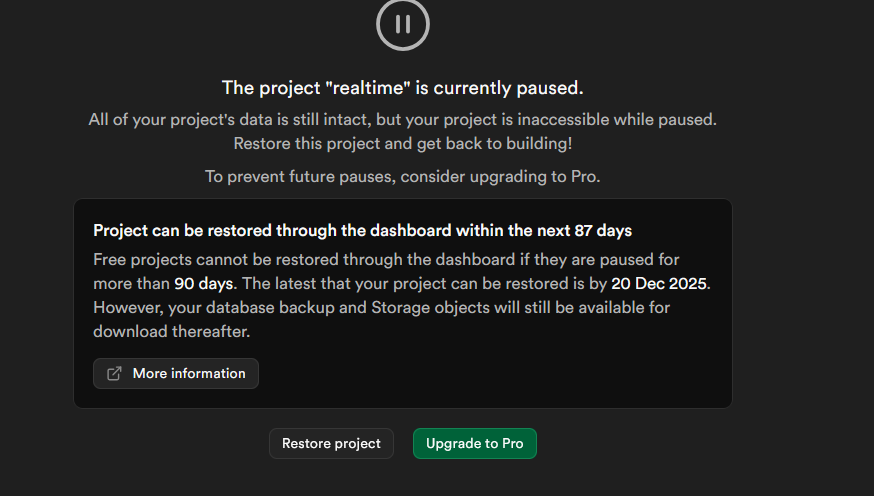Viewport: 874px width, 496px height.
Task: Click the bold "20 Dec 2025" date
Action: [659, 283]
